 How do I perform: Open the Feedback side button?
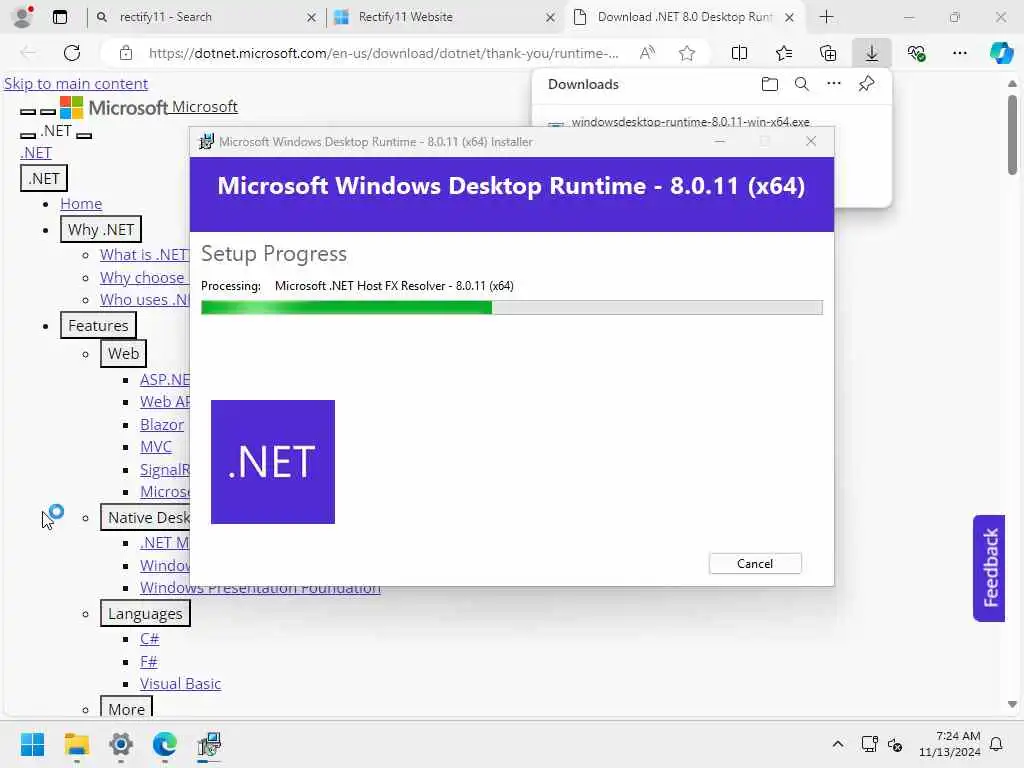pyautogui.click(x=989, y=568)
